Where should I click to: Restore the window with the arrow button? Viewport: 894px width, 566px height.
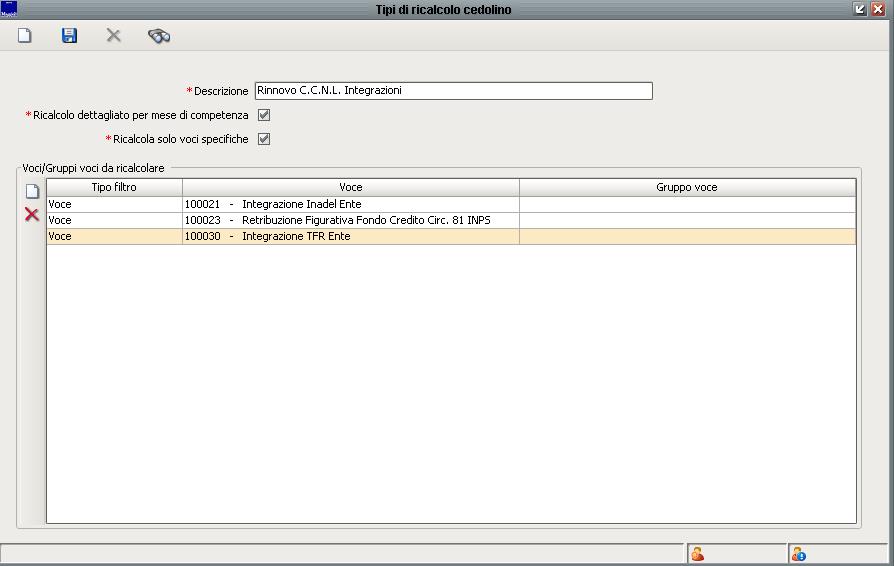pyautogui.click(x=860, y=9)
